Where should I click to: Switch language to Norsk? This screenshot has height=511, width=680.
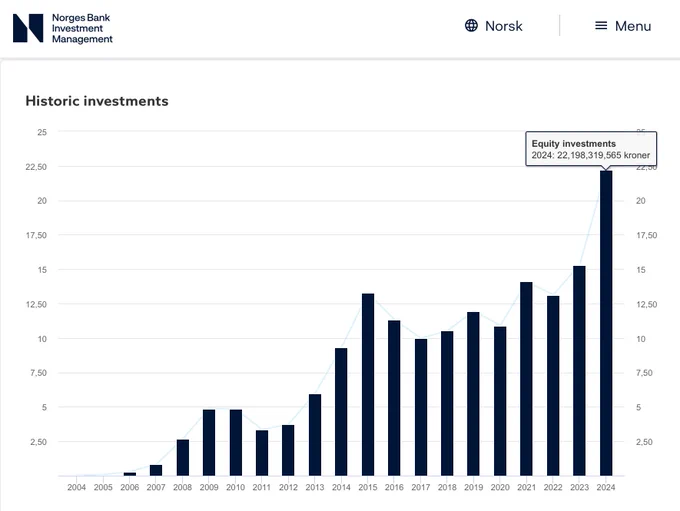point(503,26)
